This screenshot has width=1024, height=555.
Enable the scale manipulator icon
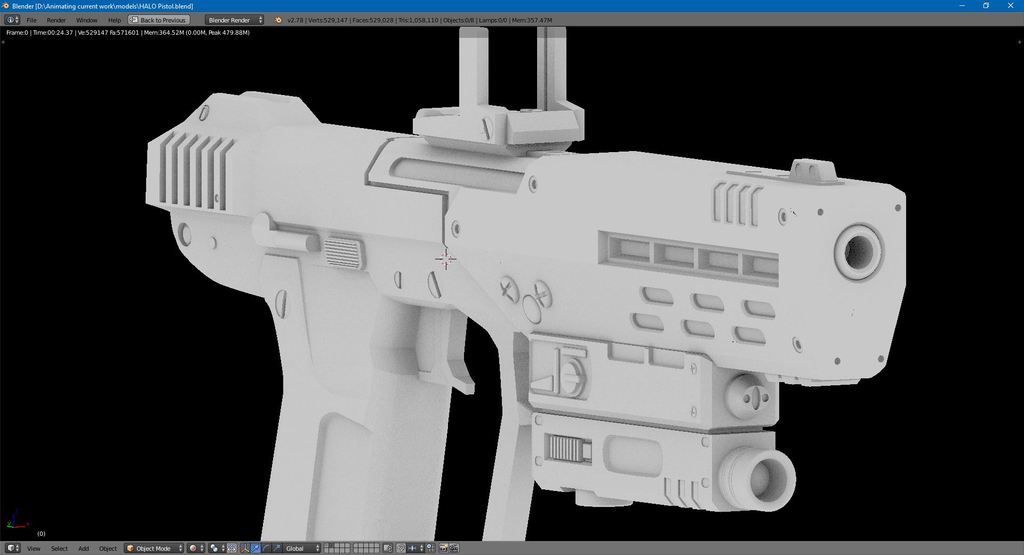coord(277,548)
